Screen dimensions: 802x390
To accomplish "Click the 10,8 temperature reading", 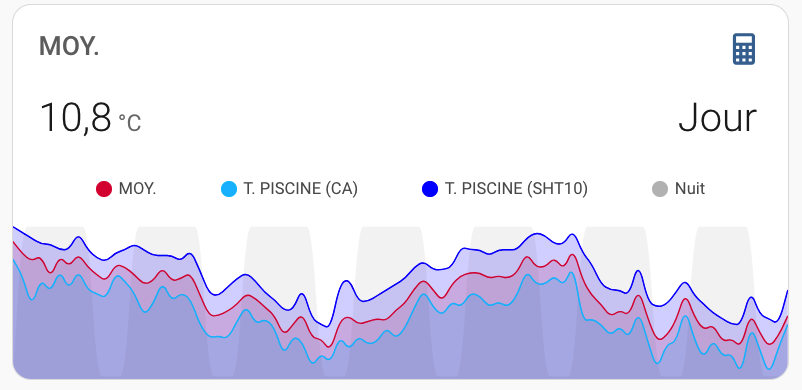I will point(75,118).
